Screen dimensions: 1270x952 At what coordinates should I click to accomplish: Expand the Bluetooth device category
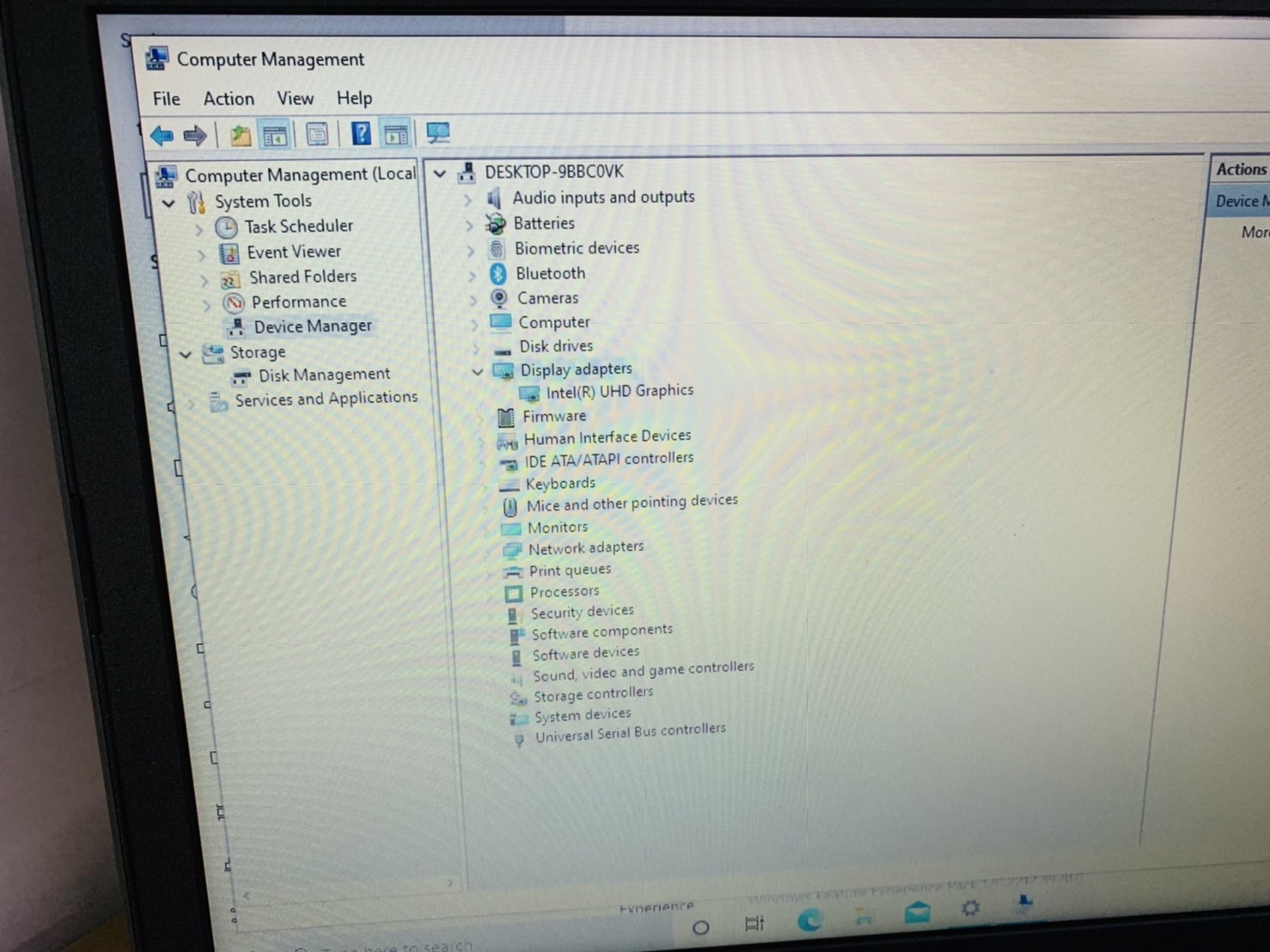(472, 275)
